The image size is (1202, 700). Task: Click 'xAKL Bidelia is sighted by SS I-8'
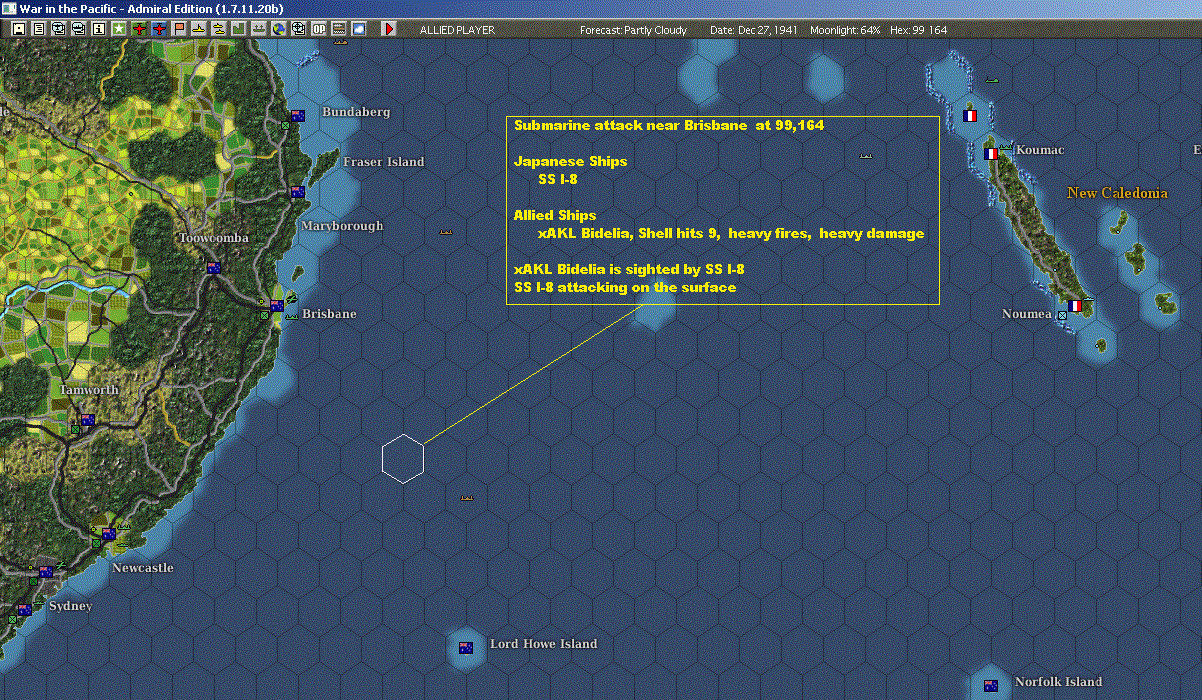(x=629, y=270)
